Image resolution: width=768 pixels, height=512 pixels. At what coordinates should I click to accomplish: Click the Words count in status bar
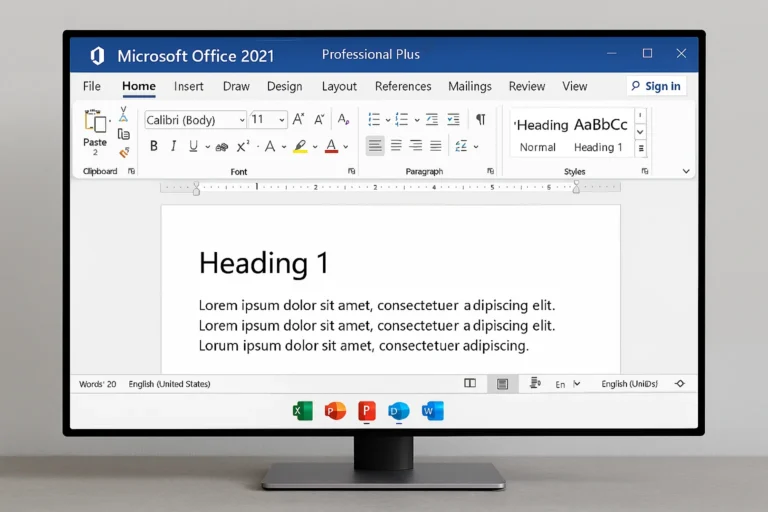pos(97,384)
